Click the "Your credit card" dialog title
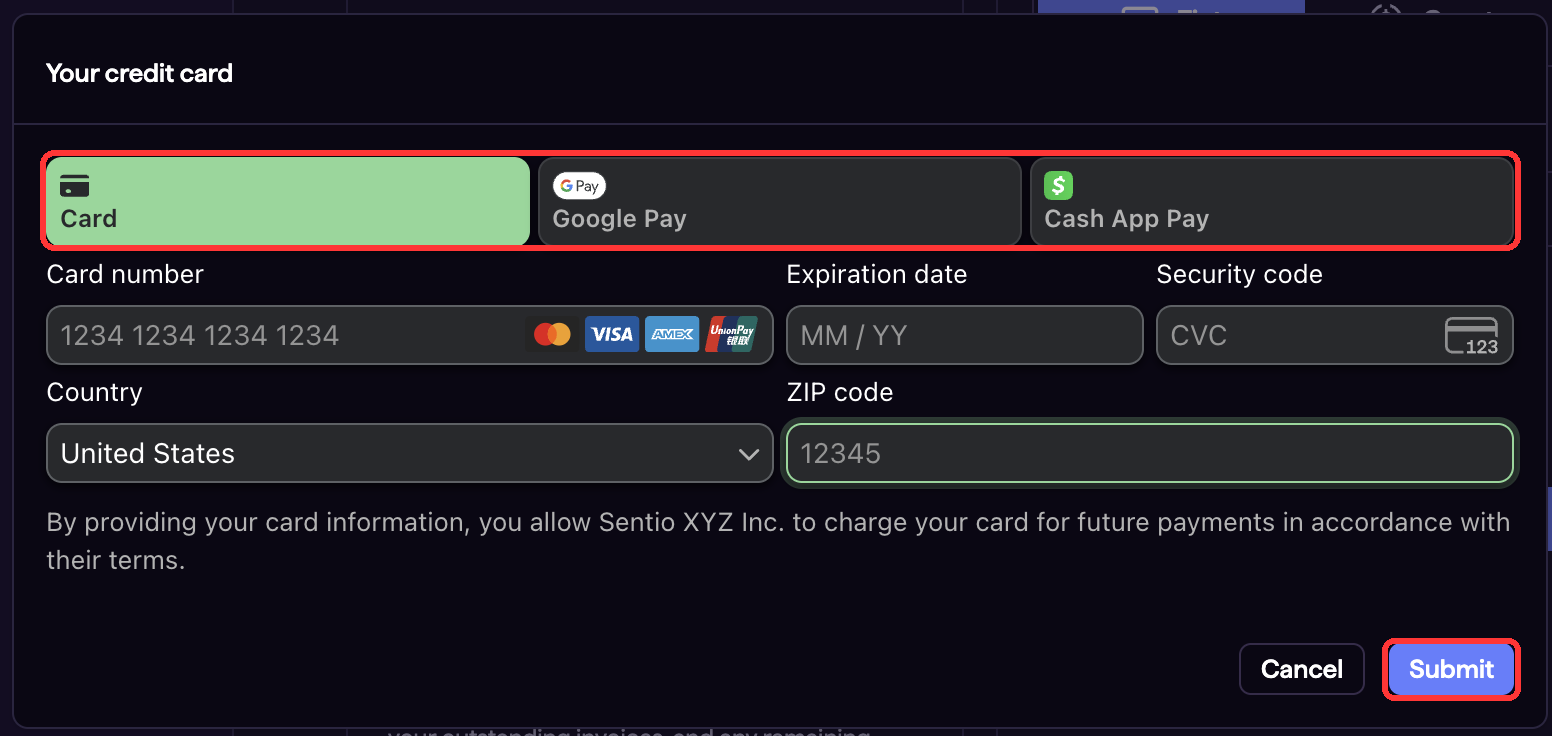Viewport: 1552px width, 736px height. (139, 73)
